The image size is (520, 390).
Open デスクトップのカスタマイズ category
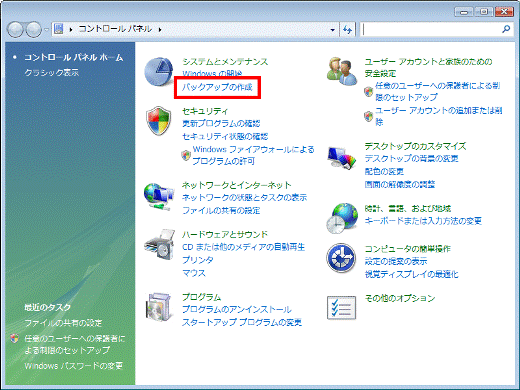tap(415, 146)
